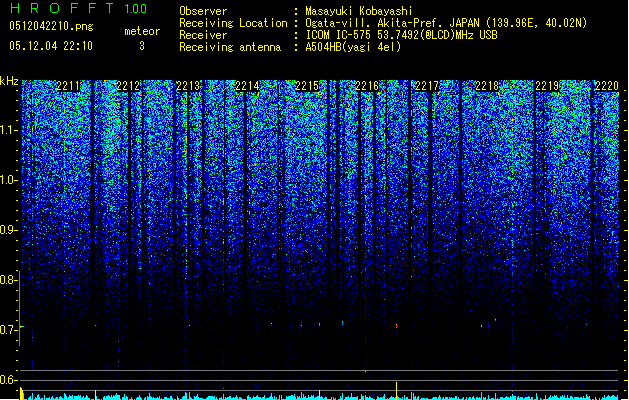Click the 2215 time marker
Image resolution: width=629 pixels, height=400 pixels.
[x=307, y=86]
